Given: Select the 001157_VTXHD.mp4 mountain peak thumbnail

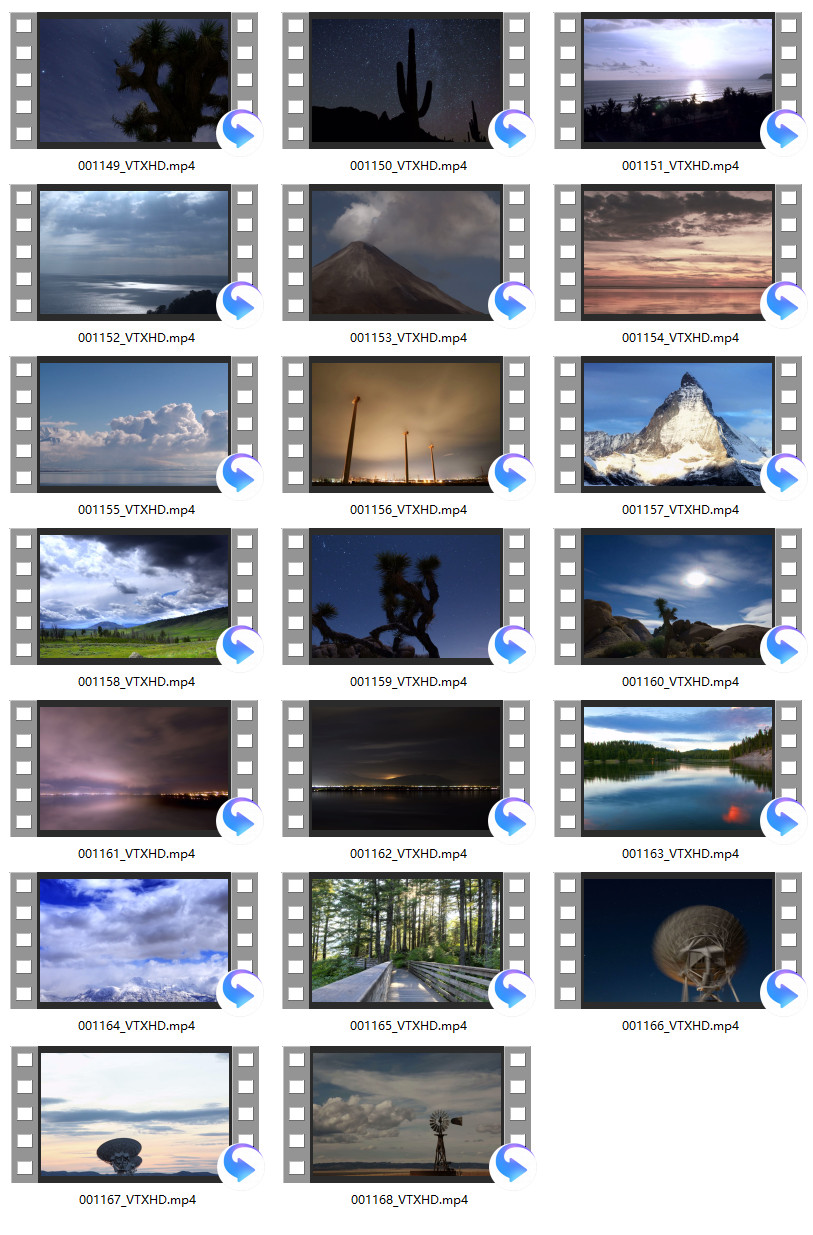Looking at the screenshot, I should coord(678,424).
